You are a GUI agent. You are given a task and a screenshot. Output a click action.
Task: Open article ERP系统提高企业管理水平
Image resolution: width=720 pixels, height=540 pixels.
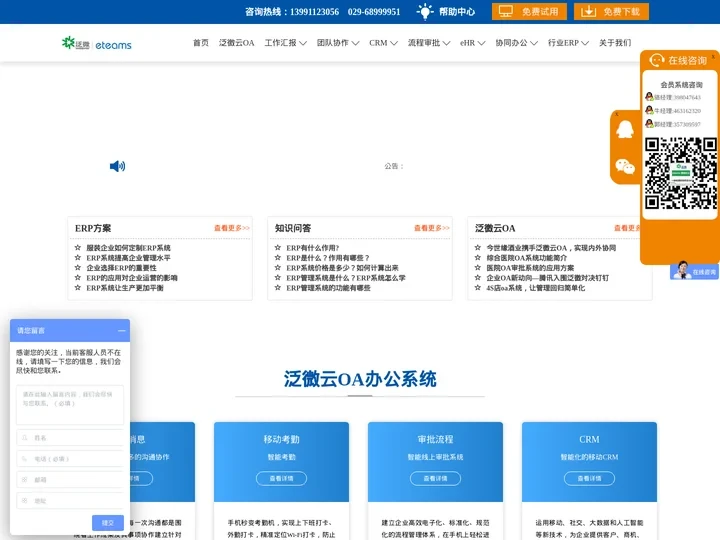click(129, 258)
